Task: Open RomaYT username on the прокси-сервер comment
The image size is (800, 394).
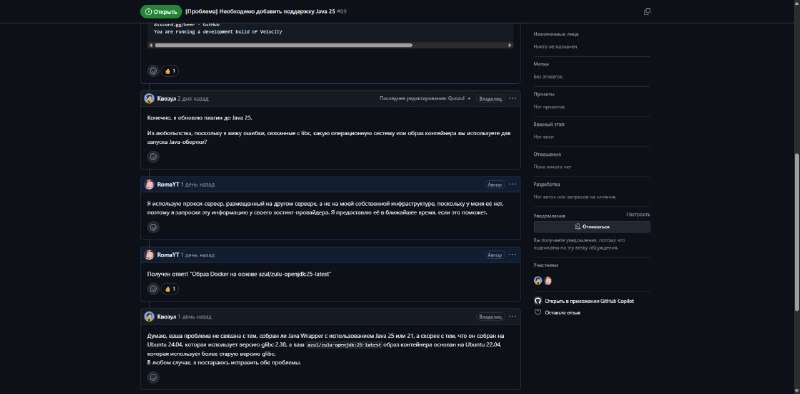Action: pos(168,184)
